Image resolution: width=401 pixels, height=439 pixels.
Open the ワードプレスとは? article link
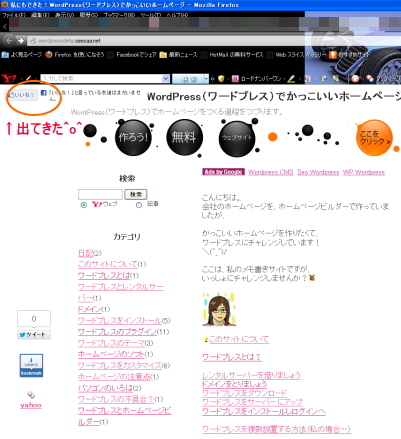click(232, 357)
